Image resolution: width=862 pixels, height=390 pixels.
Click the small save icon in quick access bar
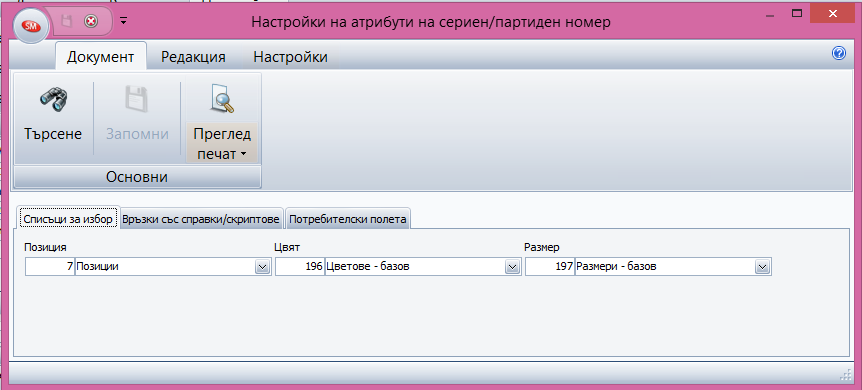tap(67, 21)
